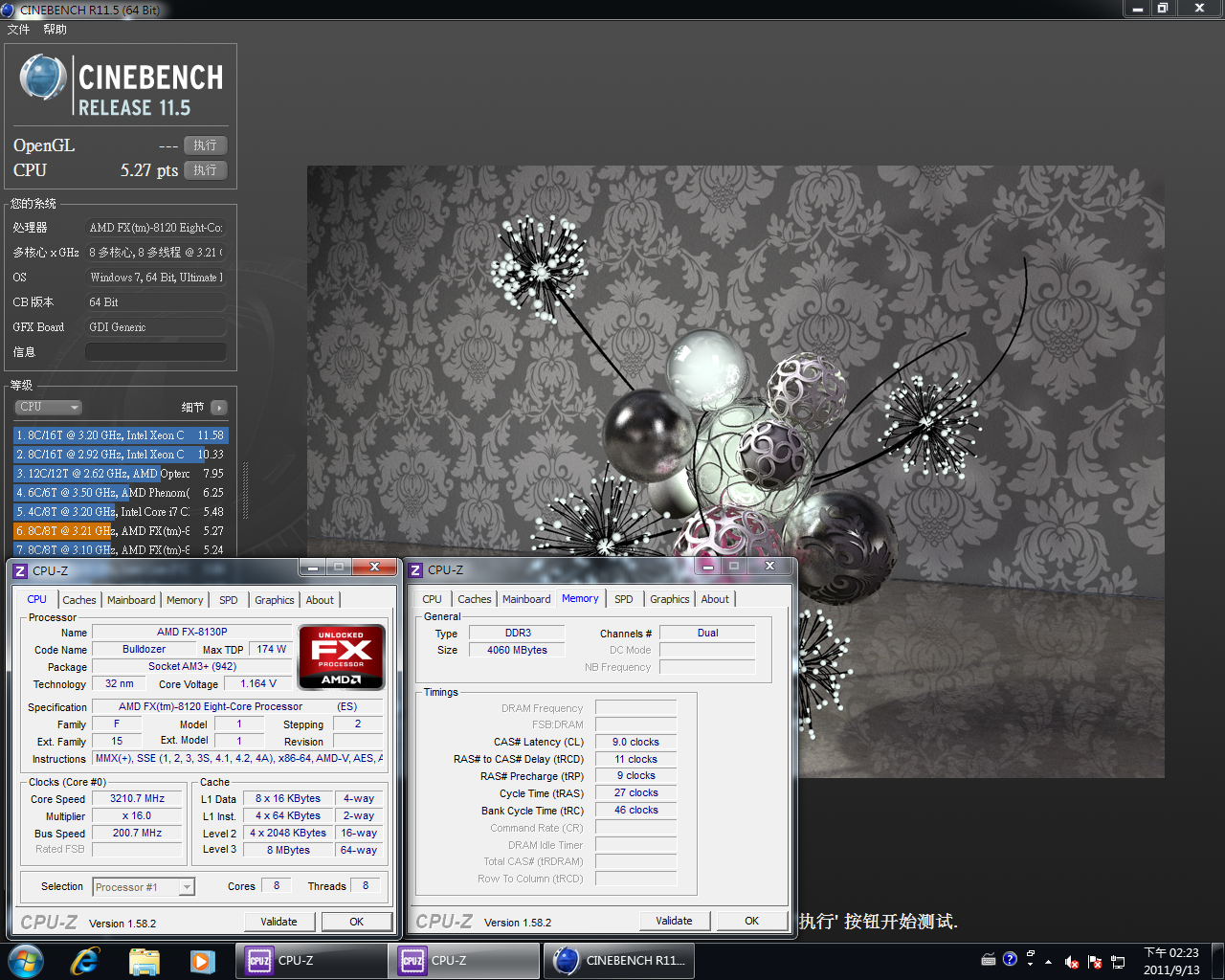Click Validate in right CPU-Z window
This screenshot has width=1225, height=980.
tap(674, 921)
